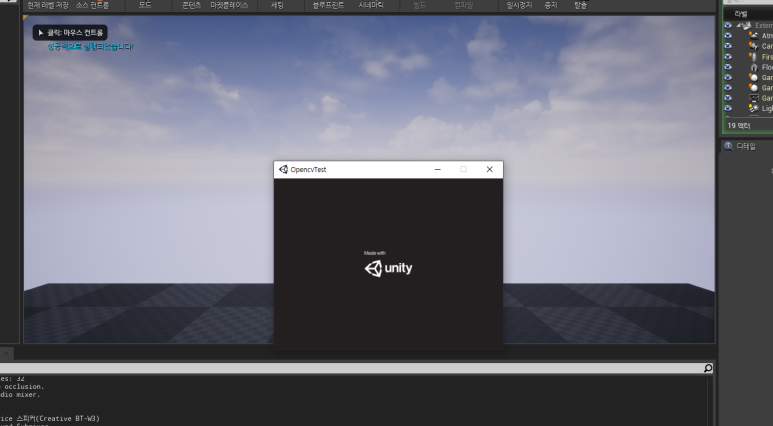The image size is (773, 426).
Task: Click the 탈출 eject button
Action: click(581, 5)
